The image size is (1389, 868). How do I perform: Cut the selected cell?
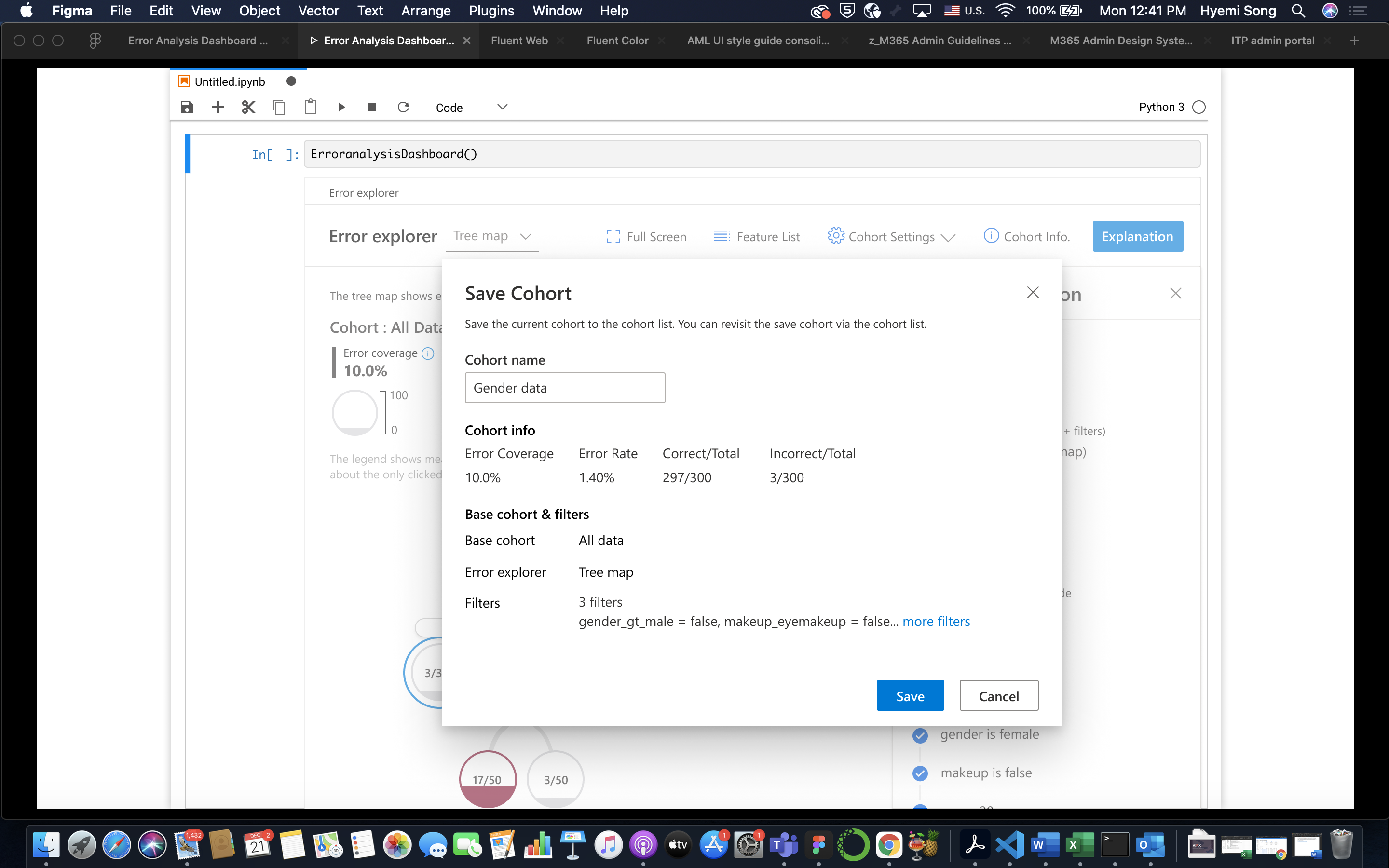click(248, 108)
